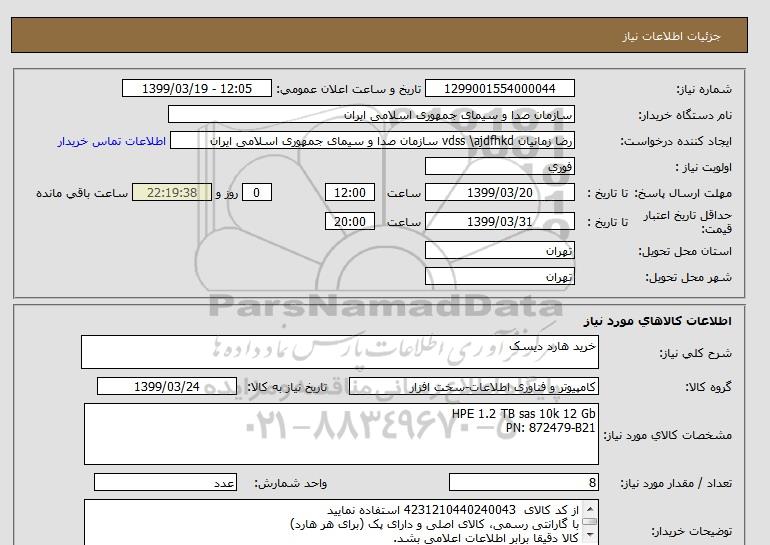Viewport: 770px width, 545px height.
Task: Select the label حداقل تاریخ اعتبار قیمت
Action: (687, 222)
